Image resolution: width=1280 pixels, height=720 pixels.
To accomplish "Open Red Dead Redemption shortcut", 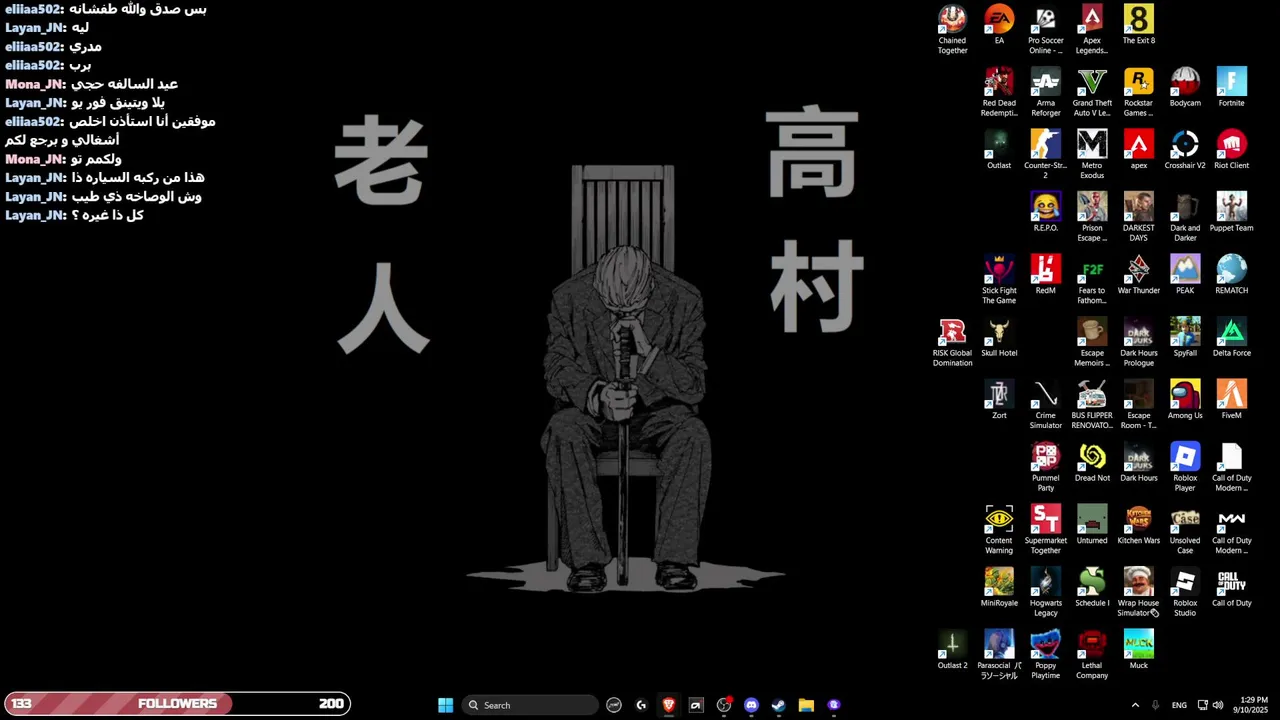I will 999,92.
